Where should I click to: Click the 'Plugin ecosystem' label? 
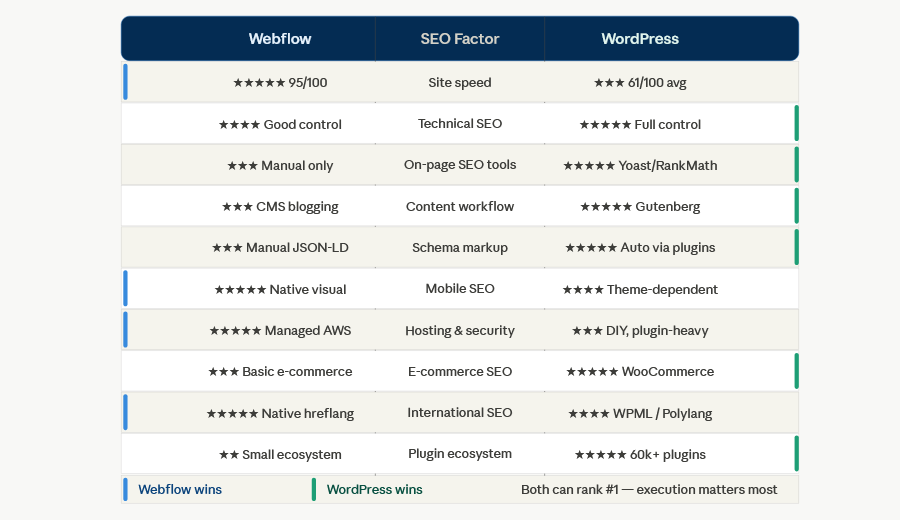click(460, 454)
